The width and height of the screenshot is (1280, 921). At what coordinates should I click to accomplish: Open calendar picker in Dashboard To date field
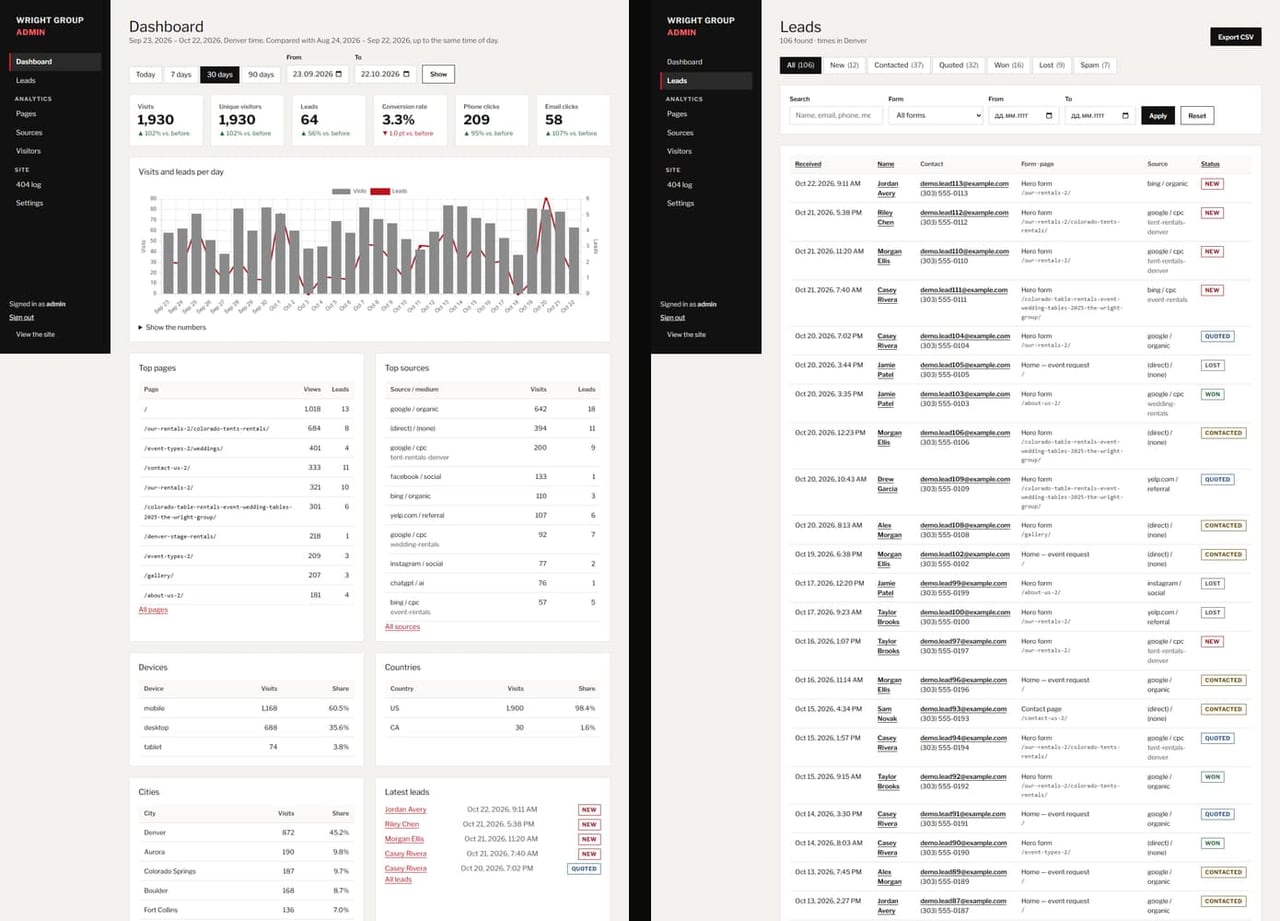click(408, 74)
